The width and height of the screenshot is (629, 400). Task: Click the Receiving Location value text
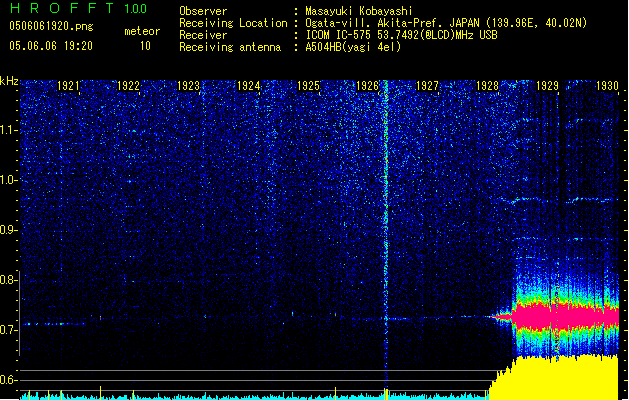point(446,23)
